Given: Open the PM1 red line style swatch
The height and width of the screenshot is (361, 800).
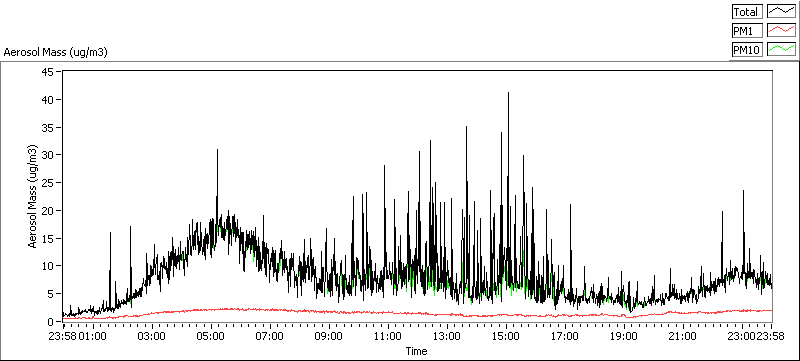Looking at the screenshot, I should point(782,31).
